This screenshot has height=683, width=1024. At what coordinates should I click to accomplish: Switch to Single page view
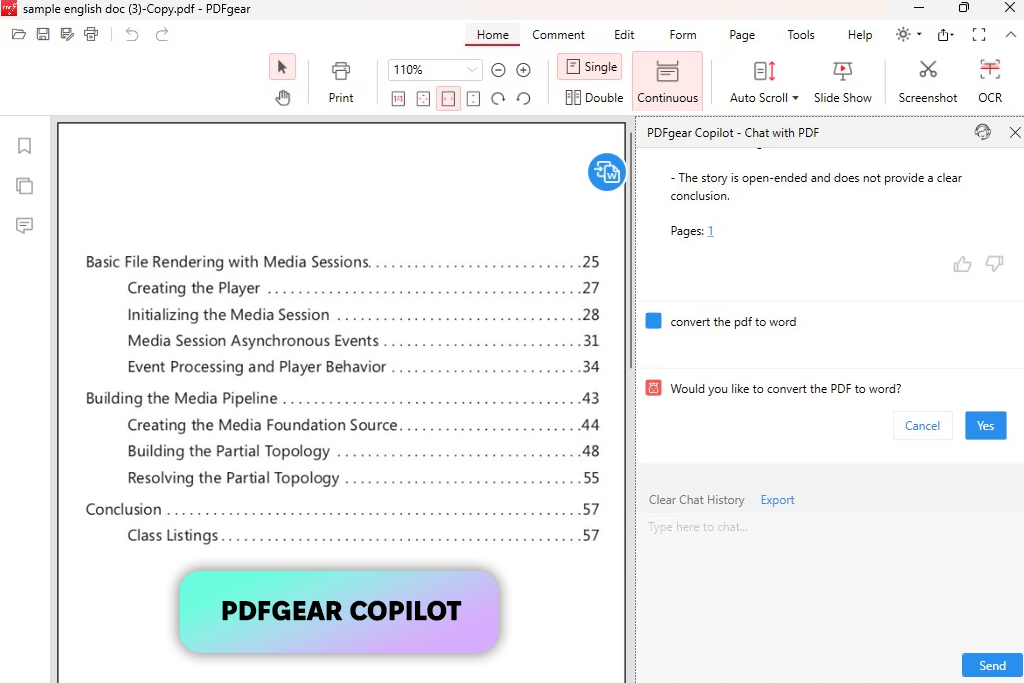(591, 67)
